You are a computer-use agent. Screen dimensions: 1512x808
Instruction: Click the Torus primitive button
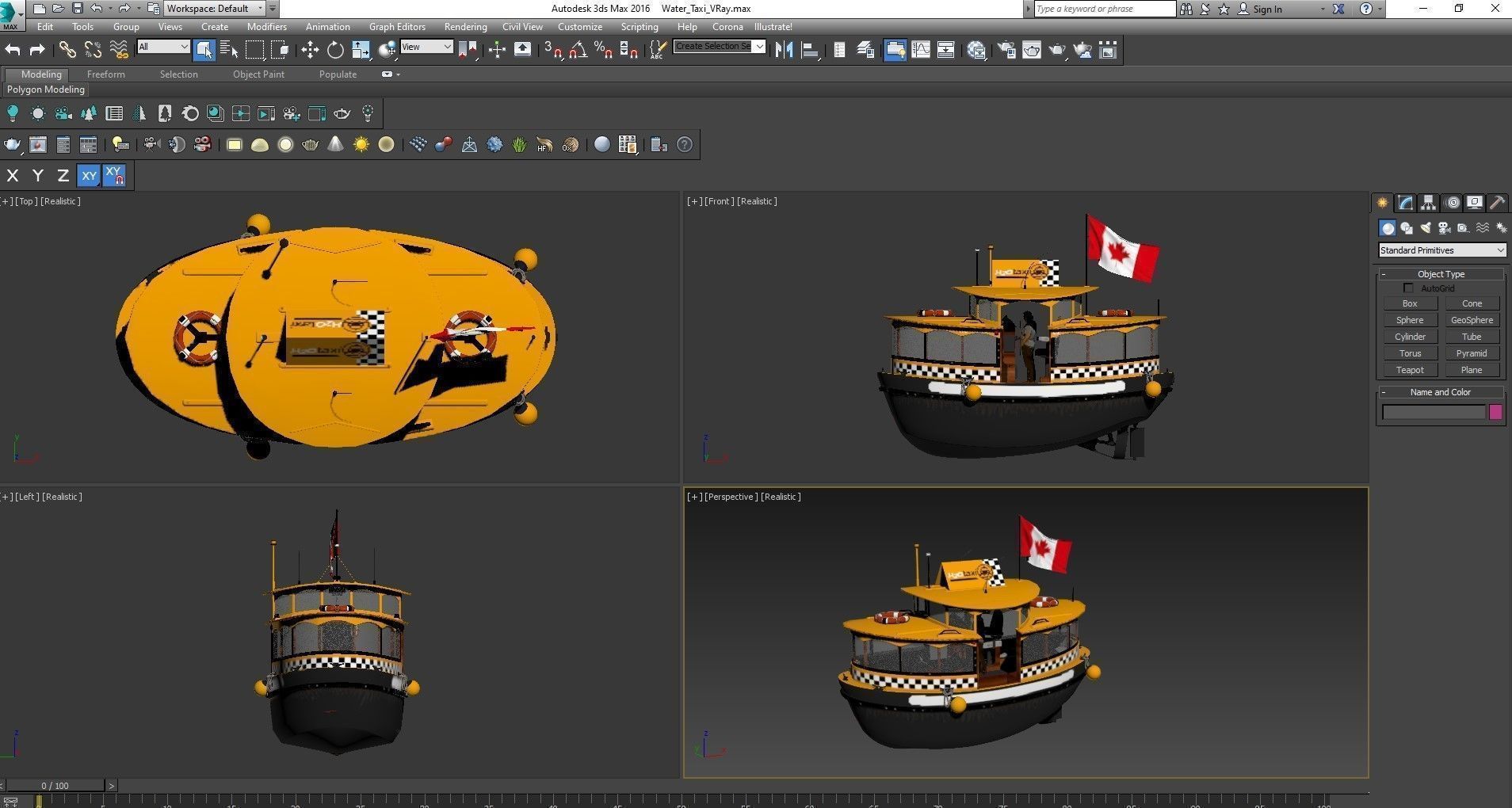[1410, 353]
